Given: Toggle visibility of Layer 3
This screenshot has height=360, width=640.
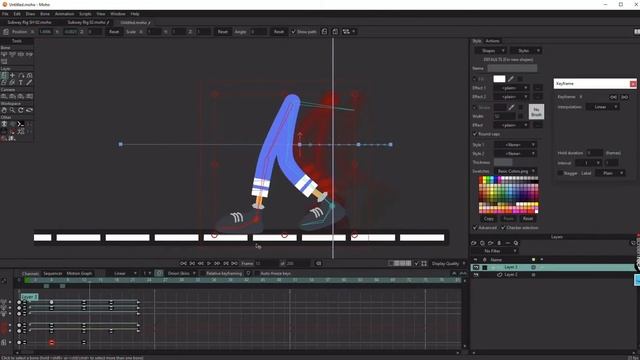Looking at the screenshot, I should (x=476, y=267).
